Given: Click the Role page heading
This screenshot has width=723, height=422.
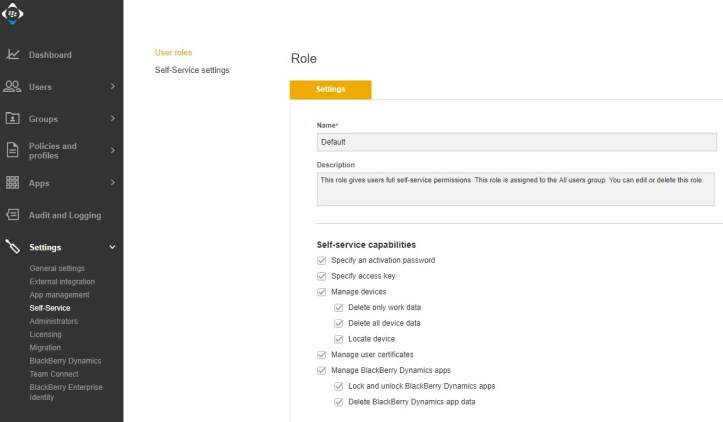Looking at the screenshot, I should (304, 59).
